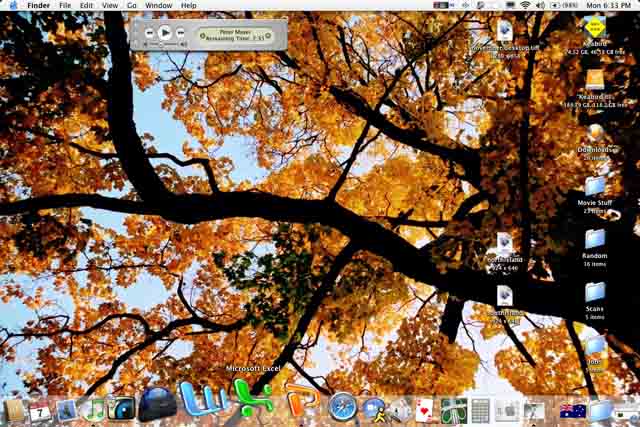Open the Australian flag icon in dock
The height and width of the screenshot is (427, 640).
click(573, 411)
